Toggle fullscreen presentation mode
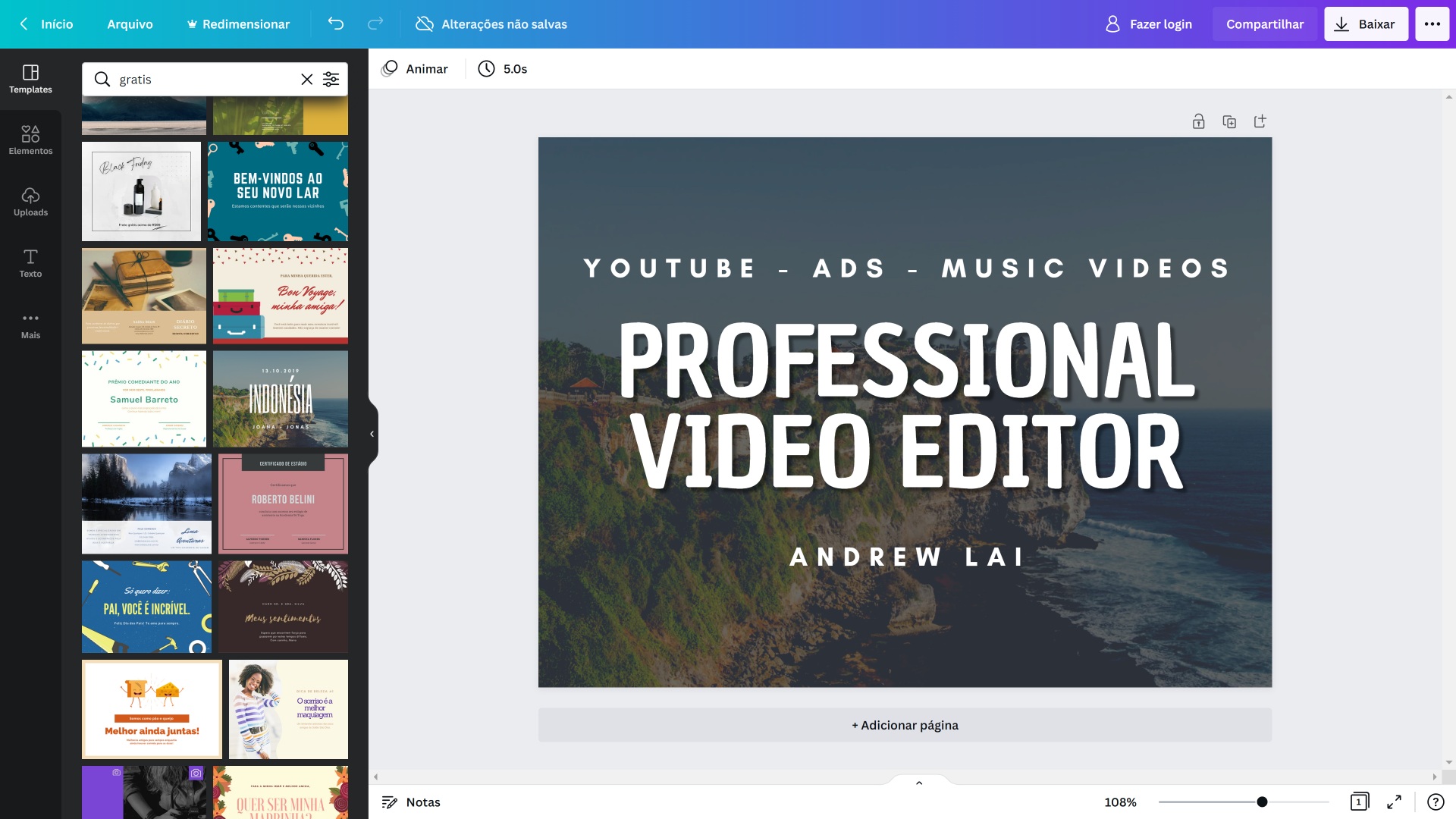 click(1394, 802)
